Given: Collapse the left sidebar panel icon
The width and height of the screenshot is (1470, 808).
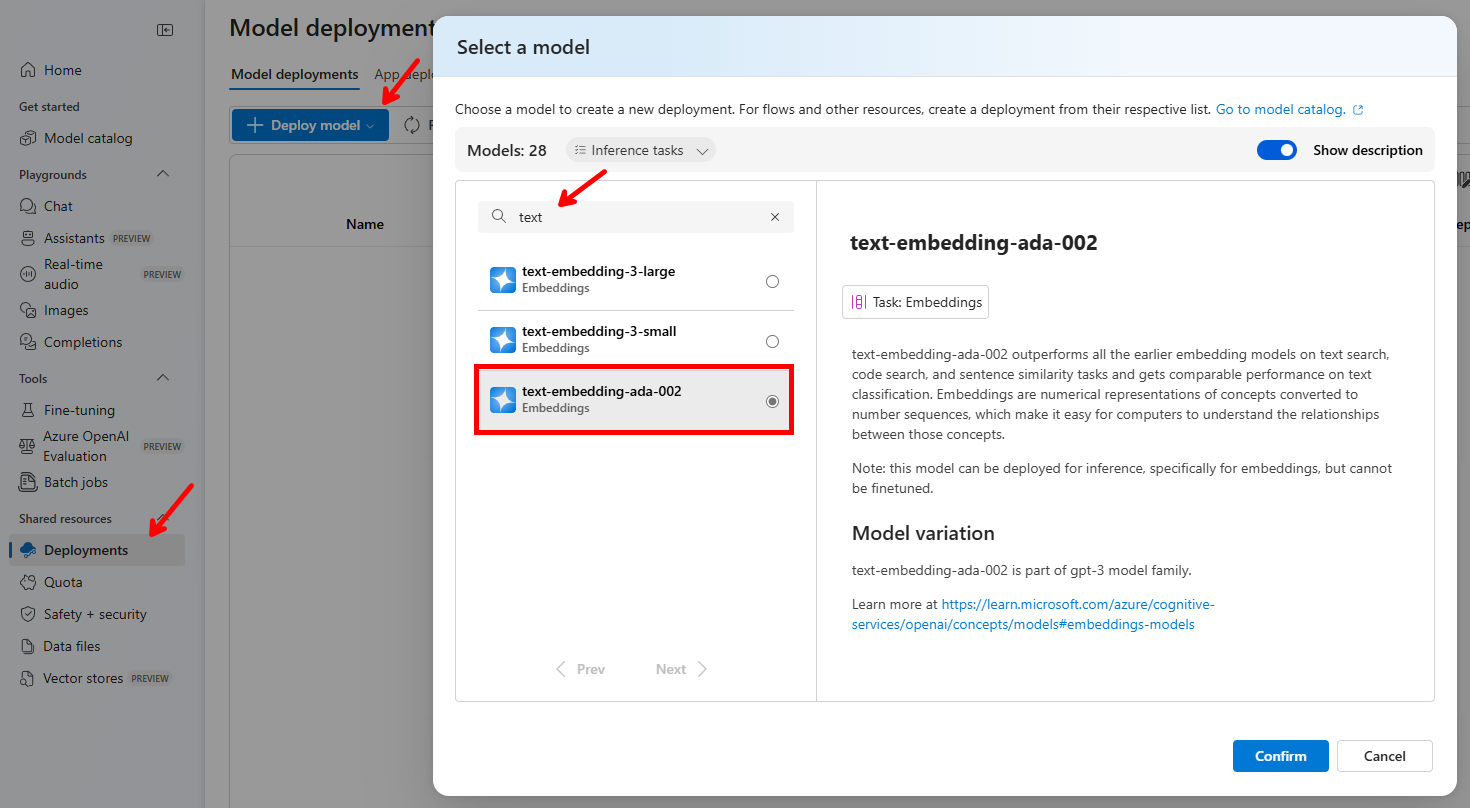Looking at the screenshot, I should (x=165, y=30).
